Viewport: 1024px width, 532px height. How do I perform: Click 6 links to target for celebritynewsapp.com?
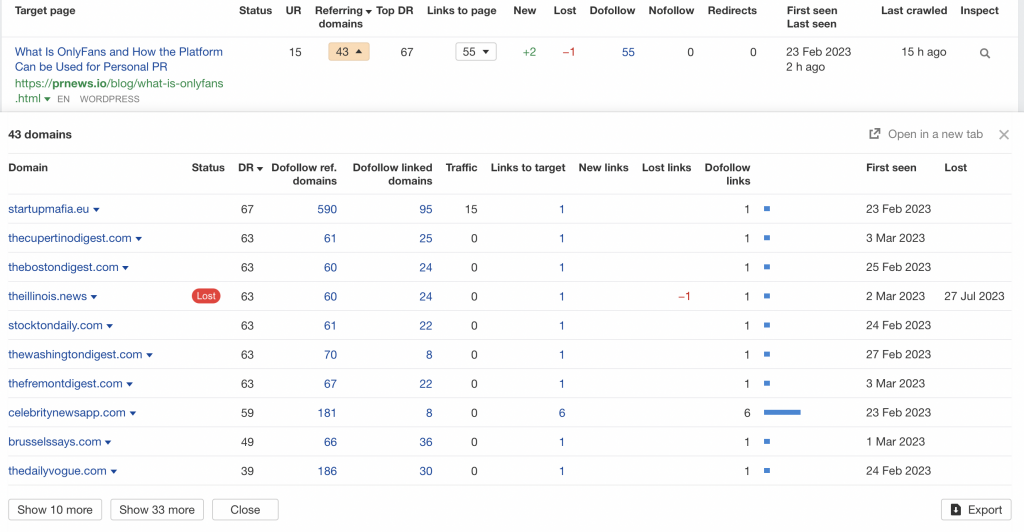point(562,413)
